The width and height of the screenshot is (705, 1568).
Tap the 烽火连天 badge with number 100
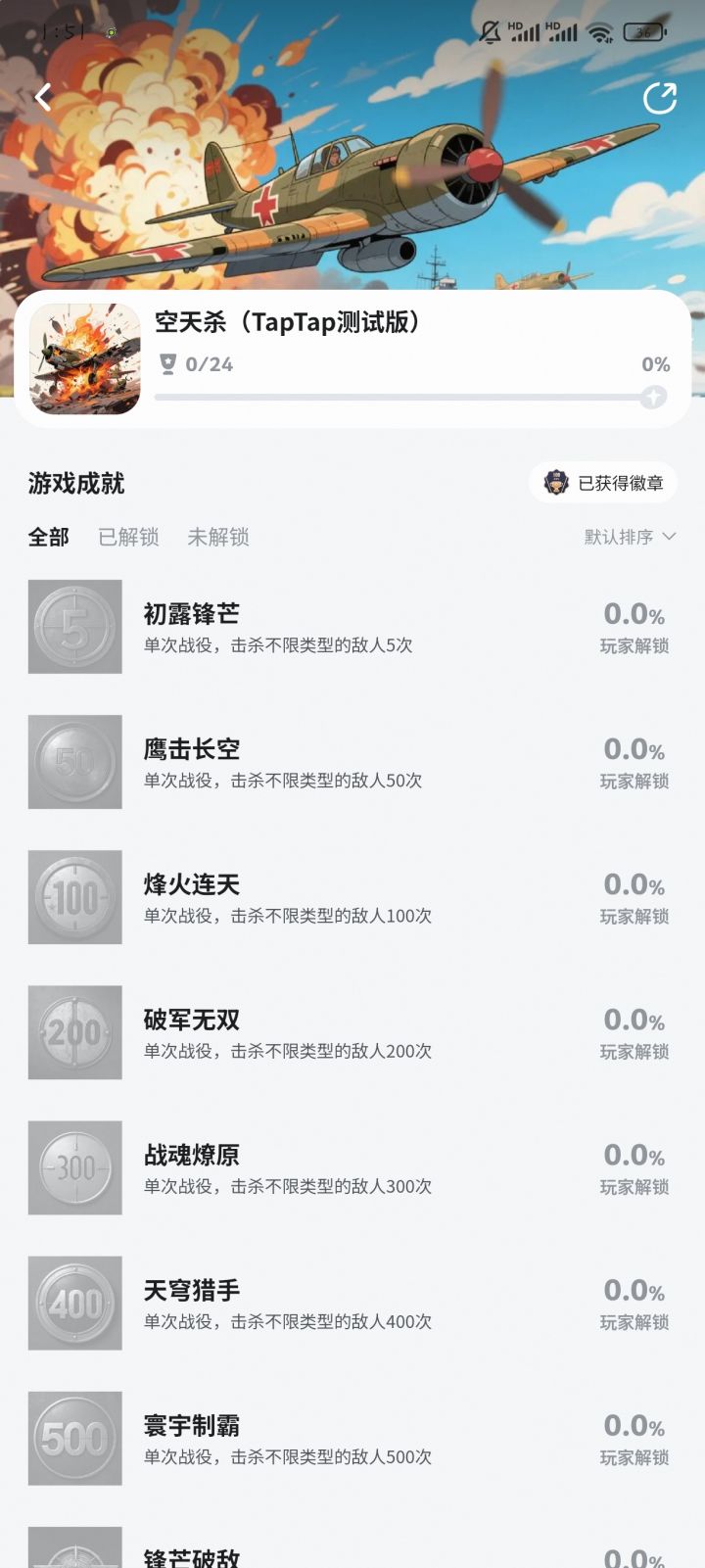pyautogui.click(x=75, y=897)
